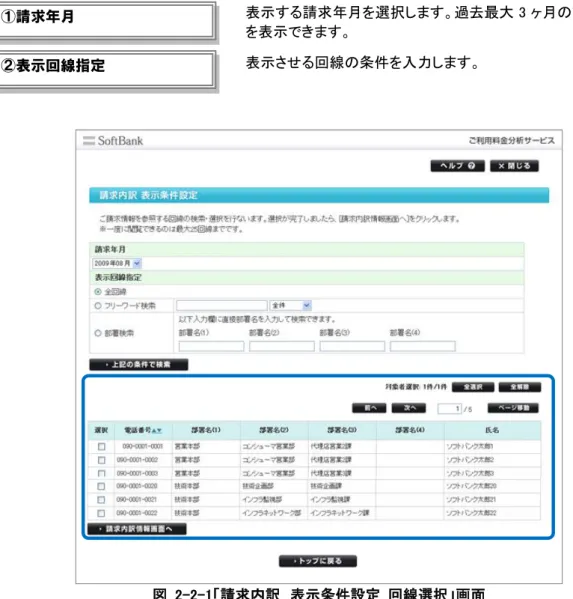Click the 氏名 column header
This screenshot has height=599, width=573.
coord(492,430)
